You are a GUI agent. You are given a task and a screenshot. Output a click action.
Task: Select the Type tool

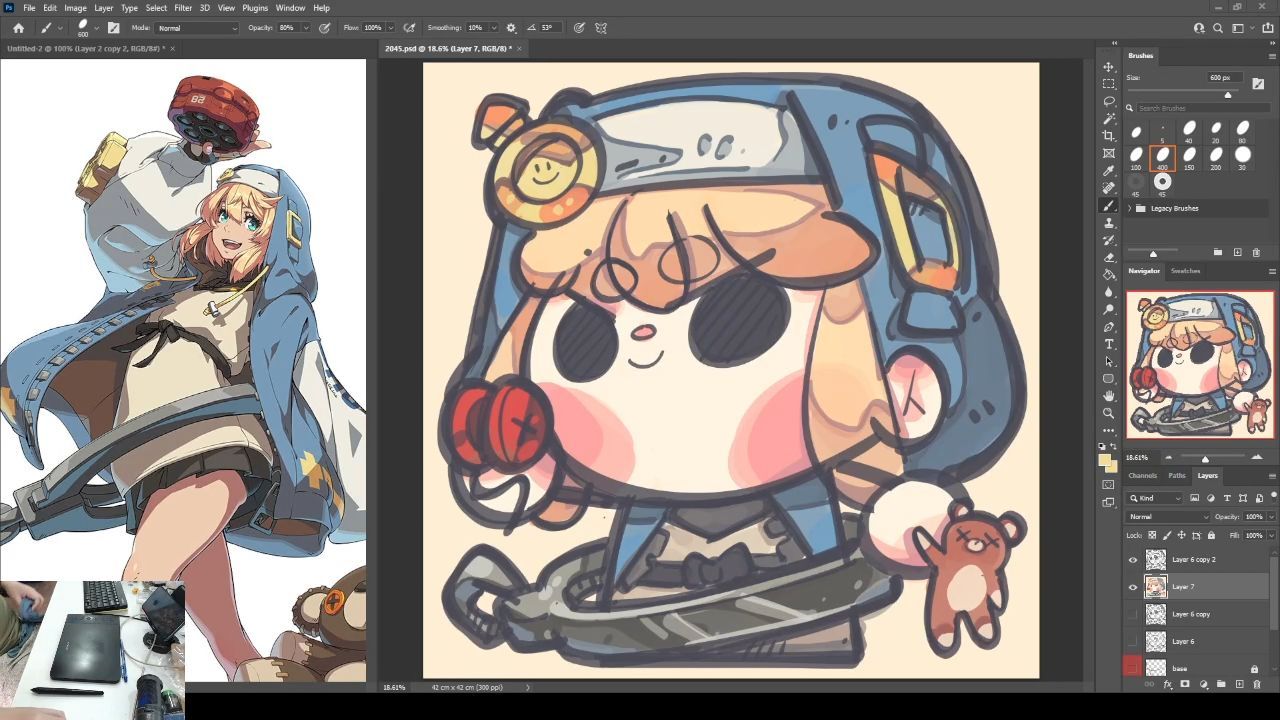click(x=1108, y=344)
